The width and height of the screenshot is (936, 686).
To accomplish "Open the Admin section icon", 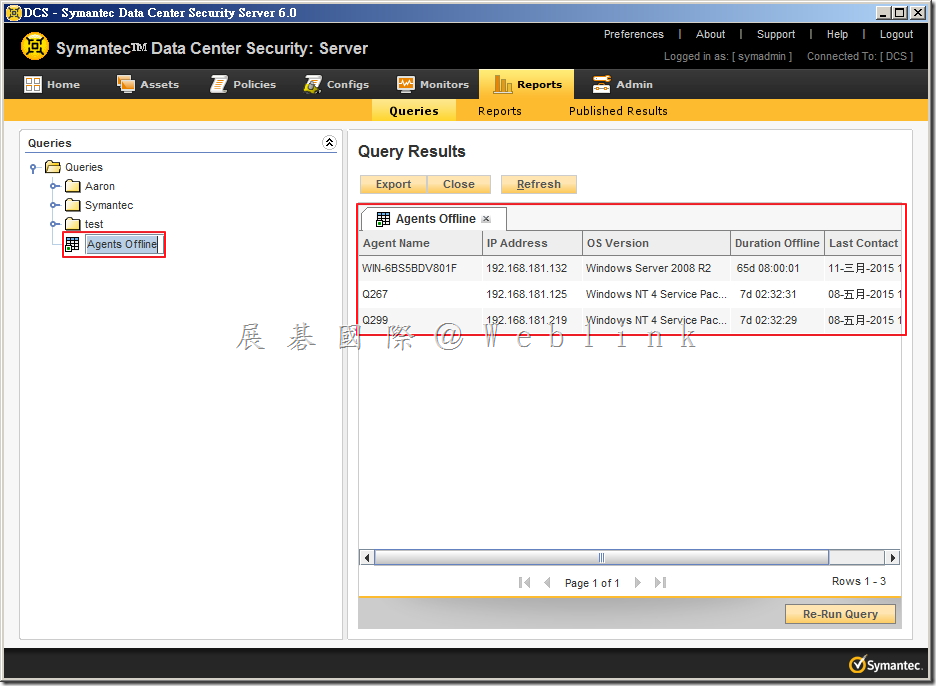I will [601, 84].
